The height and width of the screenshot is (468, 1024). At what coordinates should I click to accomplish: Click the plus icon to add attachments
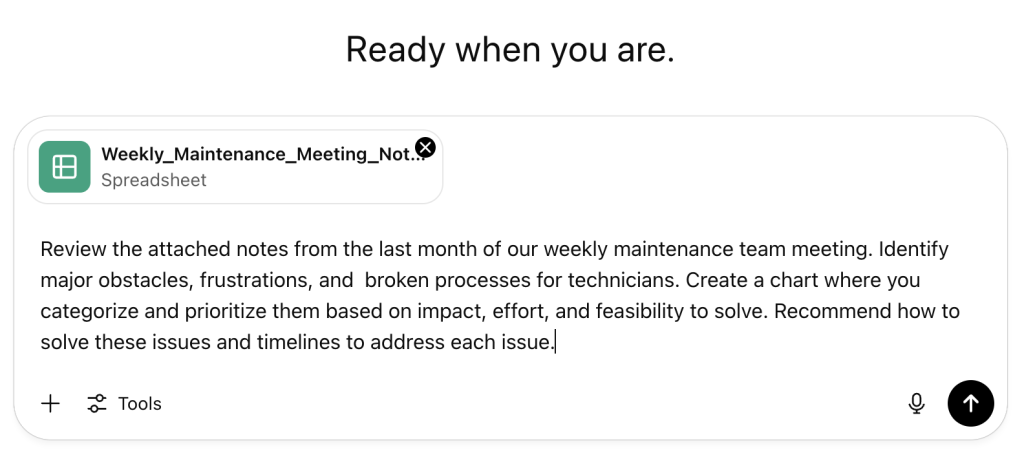50,404
